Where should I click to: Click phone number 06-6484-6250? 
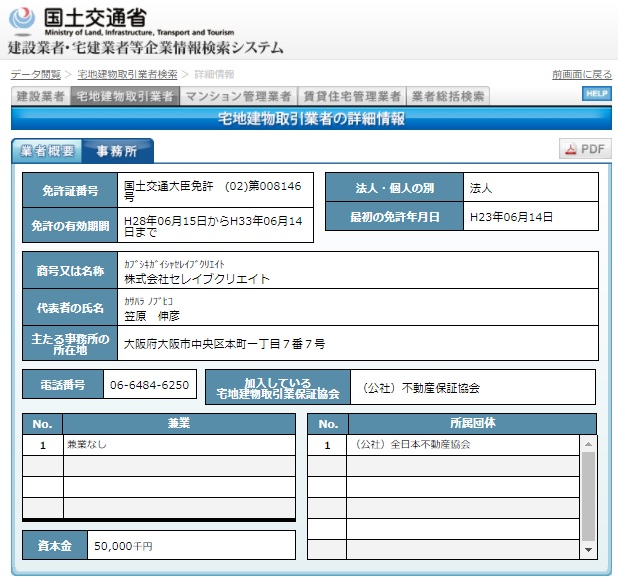(150, 385)
